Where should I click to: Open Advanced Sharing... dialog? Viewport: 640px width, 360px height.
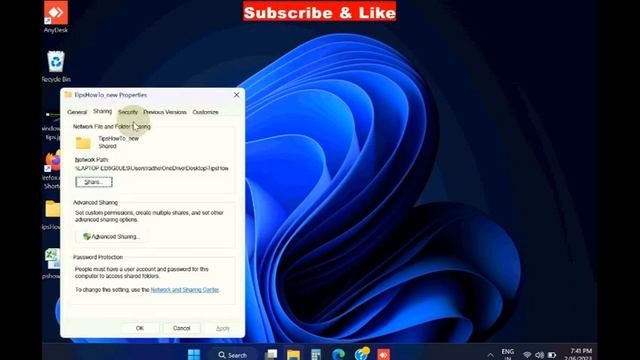coord(111,236)
